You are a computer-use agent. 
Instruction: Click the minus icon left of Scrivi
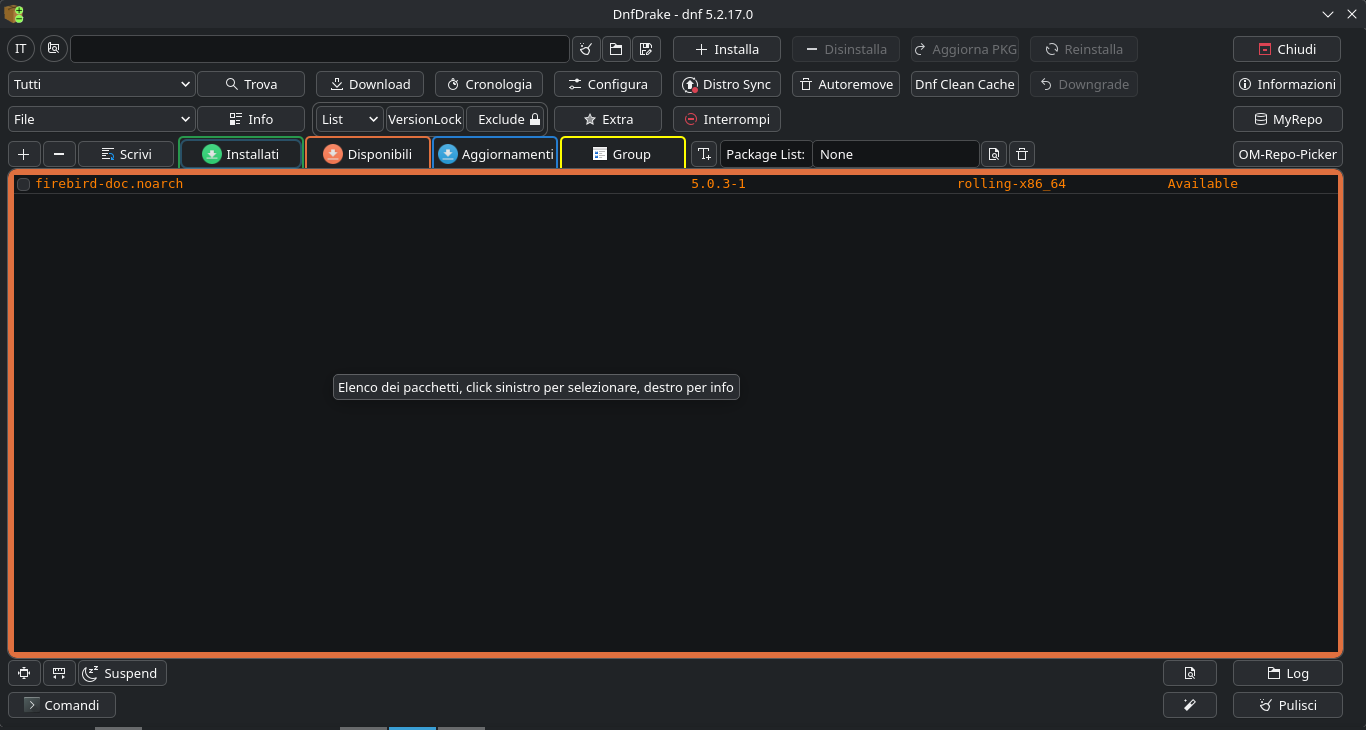[59, 154]
